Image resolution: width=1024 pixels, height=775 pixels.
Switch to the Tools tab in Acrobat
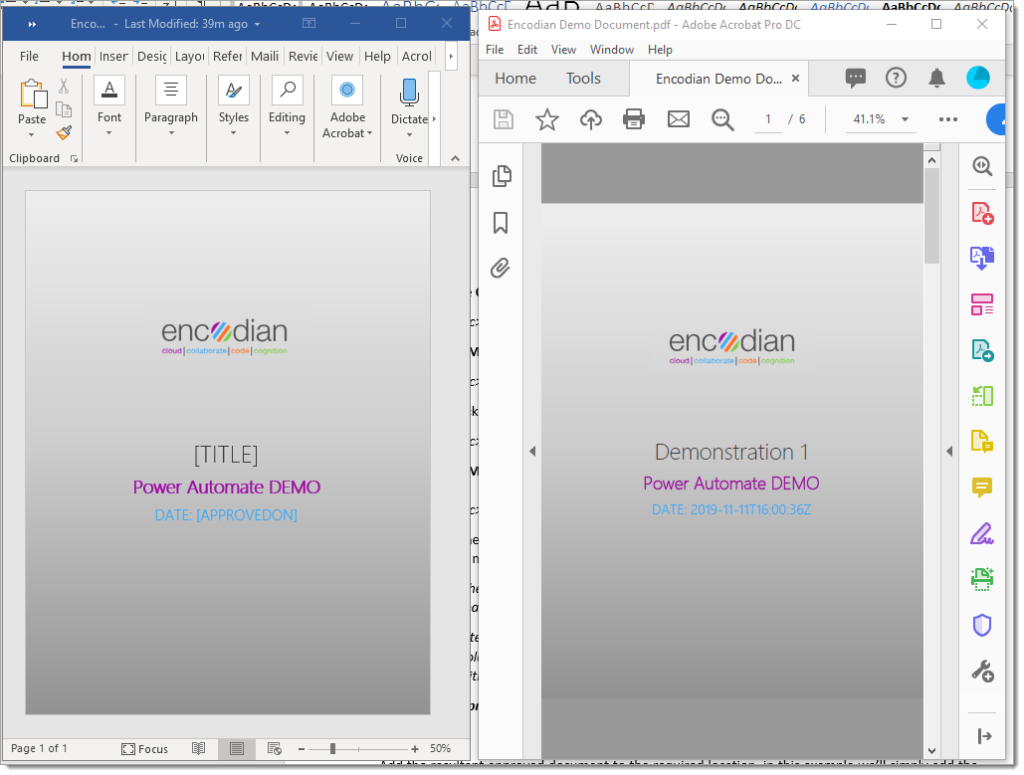[583, 78]
